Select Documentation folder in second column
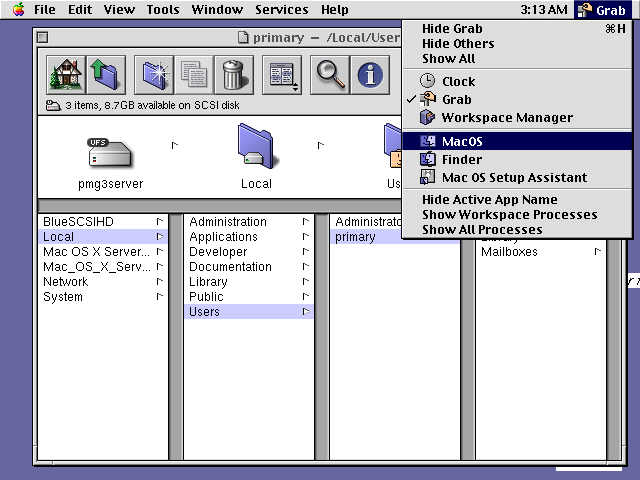The height and width of the screenshot is (480, 640). 249,267
